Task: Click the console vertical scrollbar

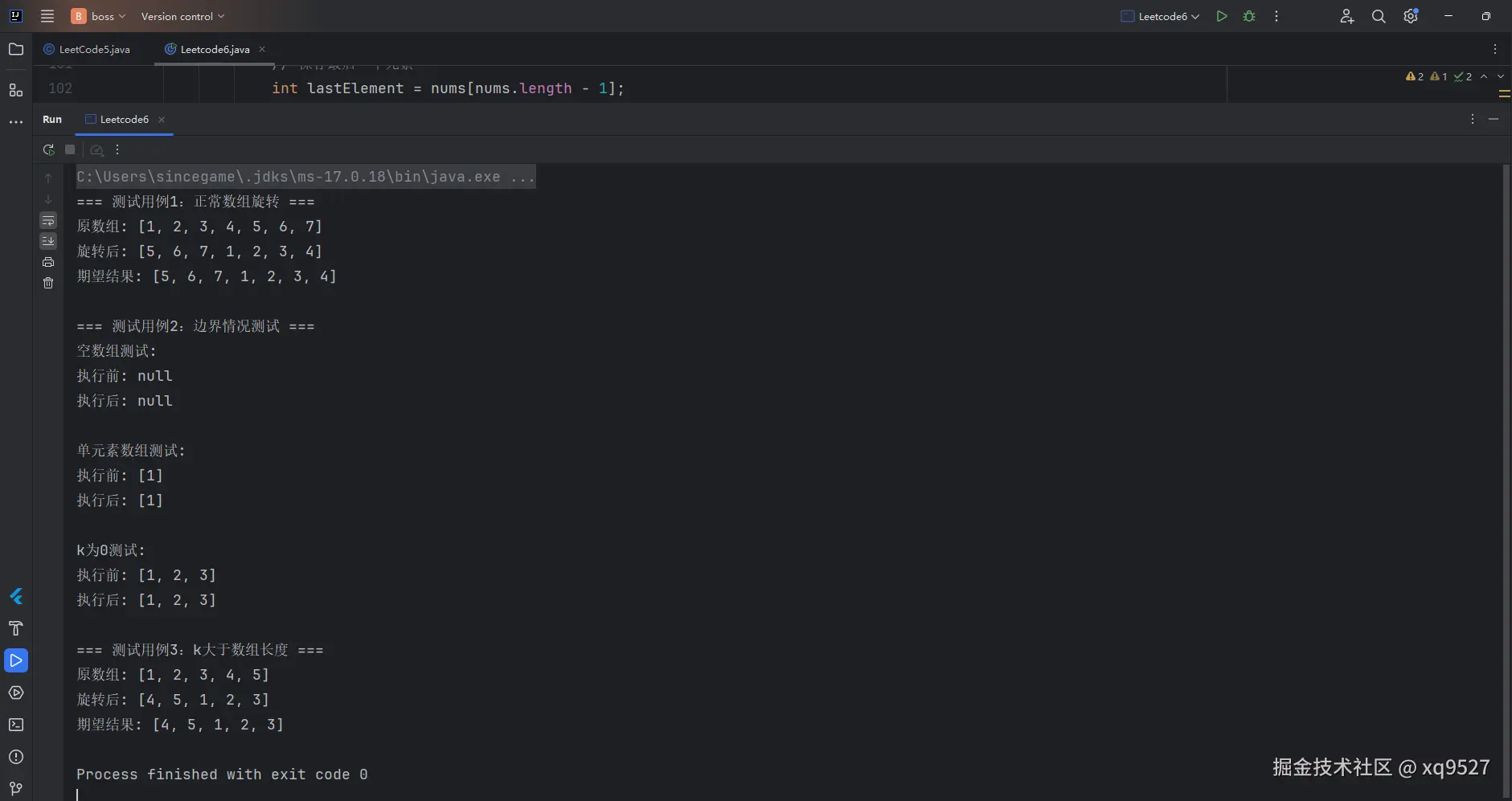Action: coord(1506,482)
